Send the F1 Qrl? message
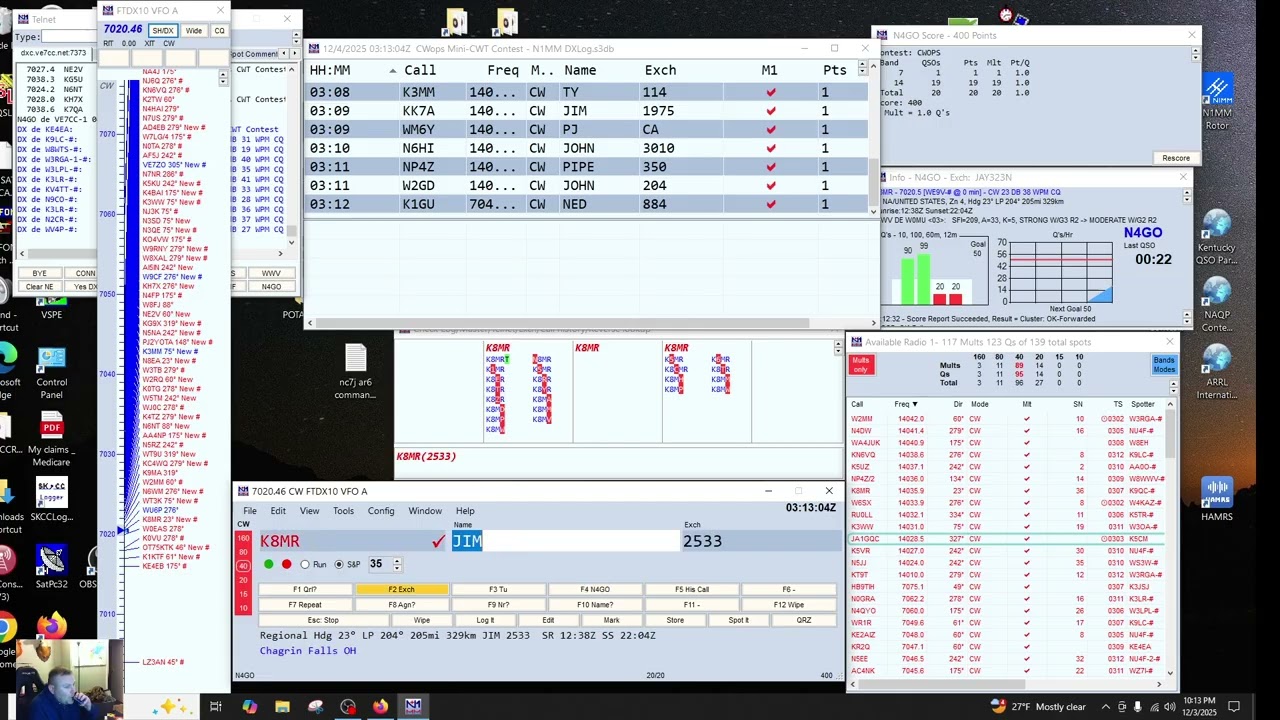Screen dimensions: 1280x720 click(303, 589)
